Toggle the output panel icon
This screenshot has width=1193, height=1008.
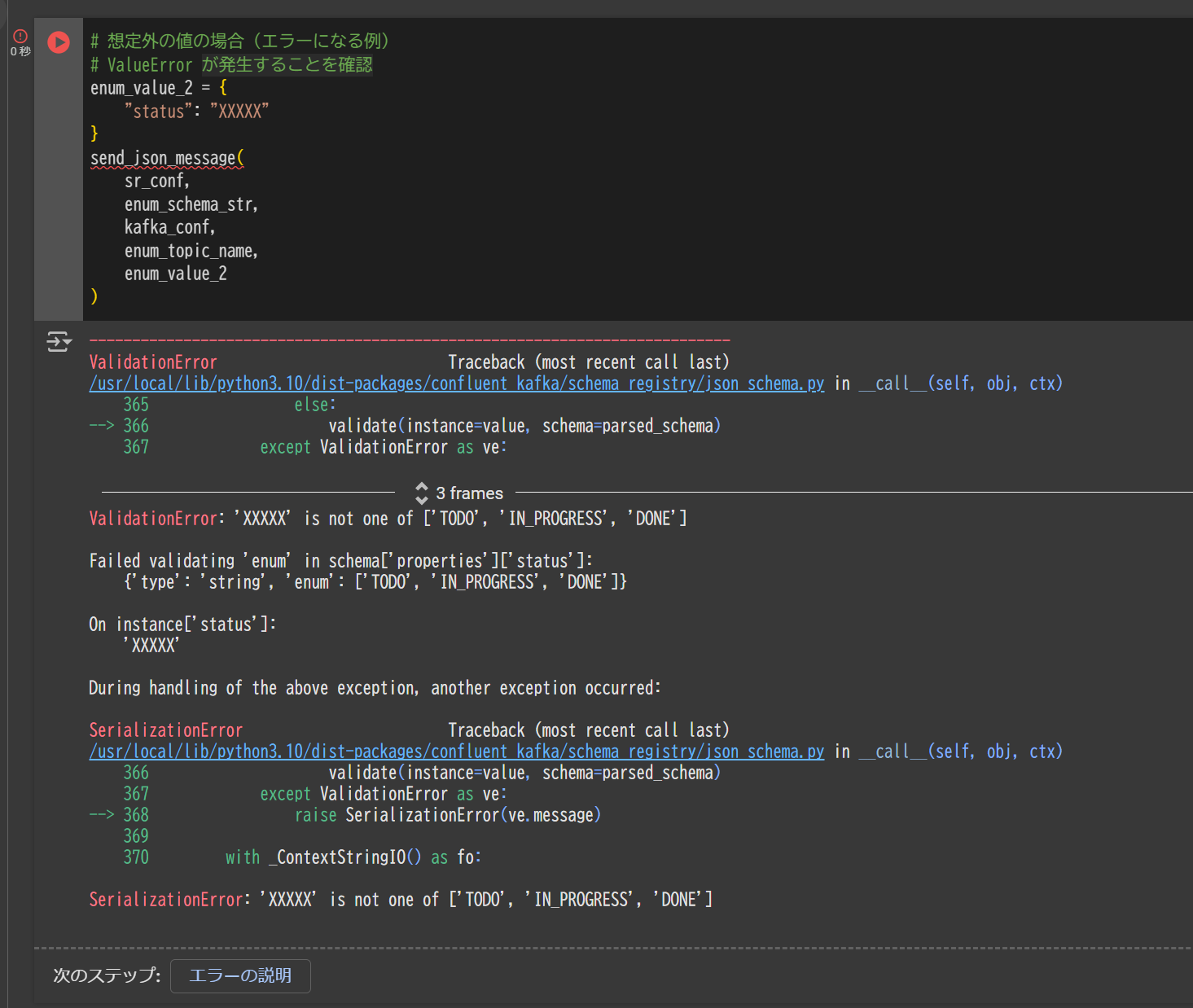59,341
